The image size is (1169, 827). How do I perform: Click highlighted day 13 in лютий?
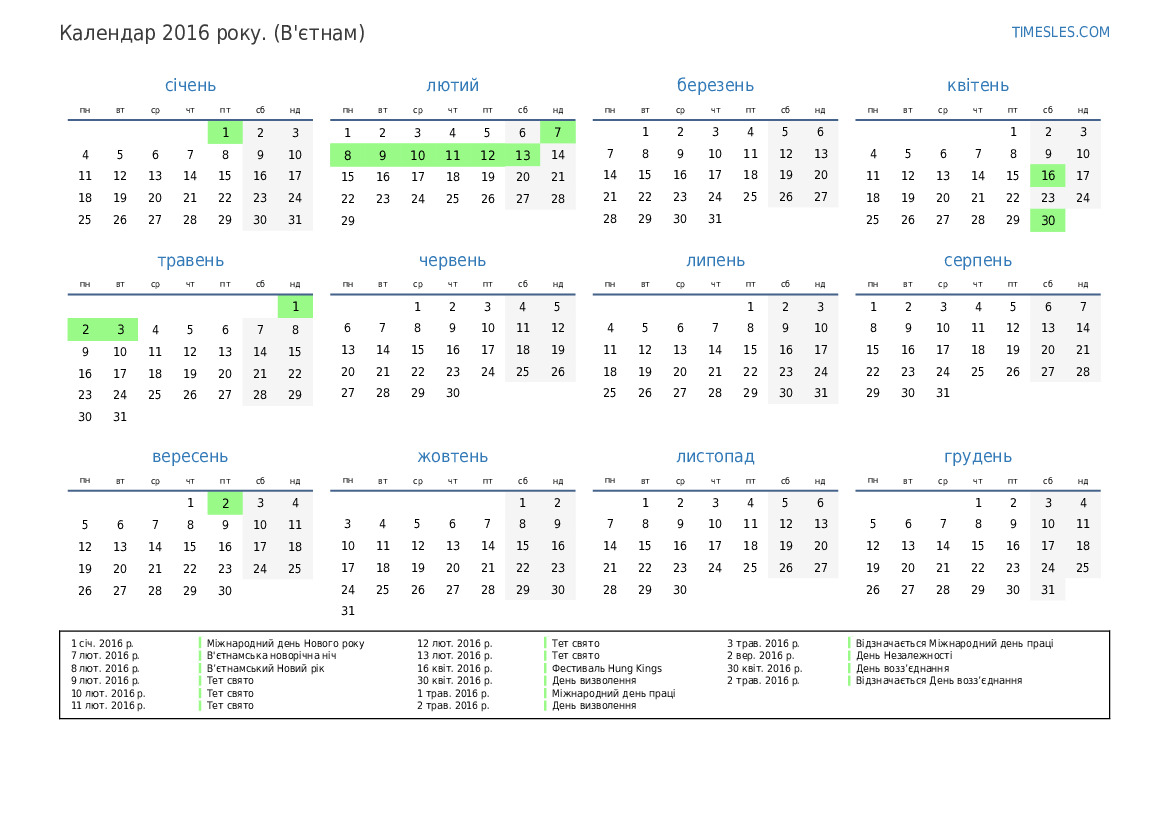523,155
